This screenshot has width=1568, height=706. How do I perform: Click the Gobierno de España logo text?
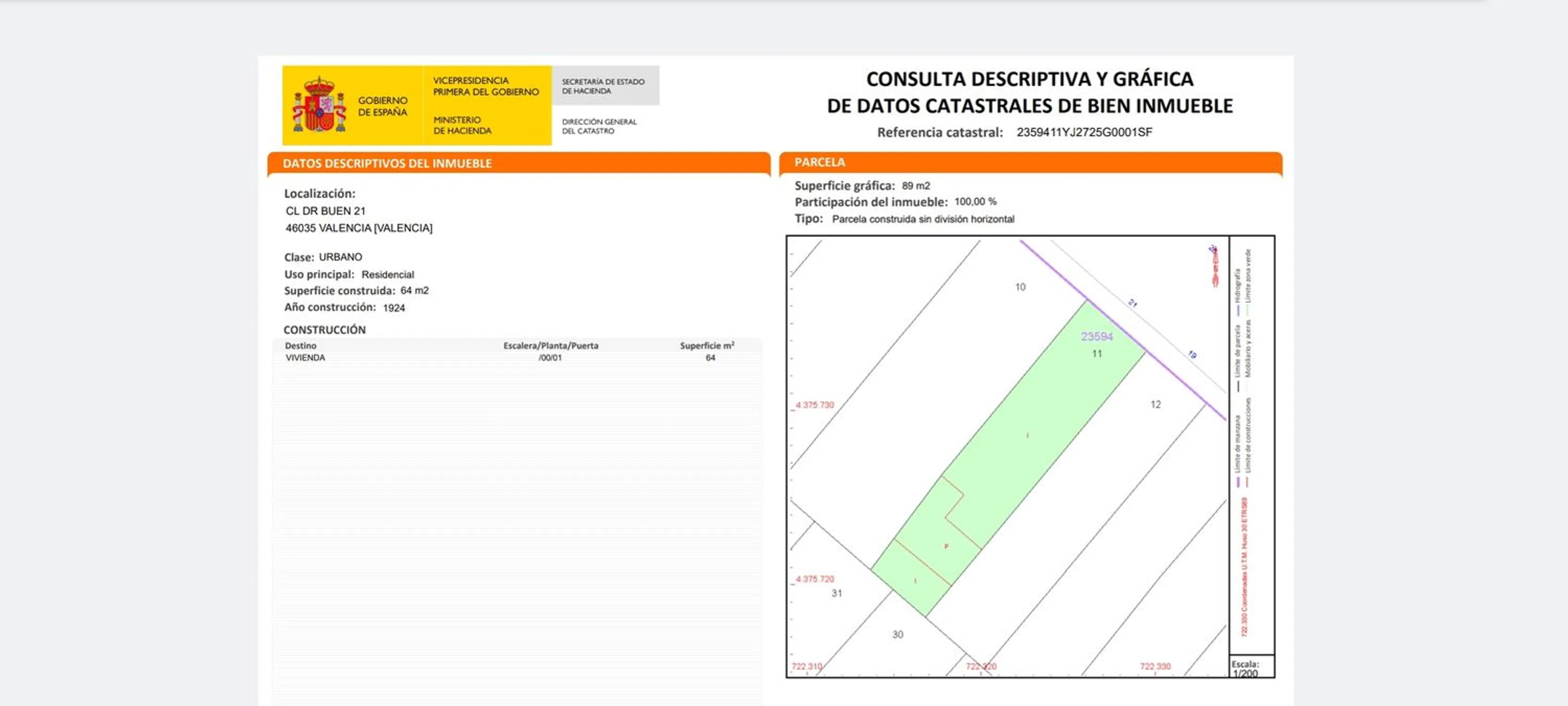coord(382,106)
